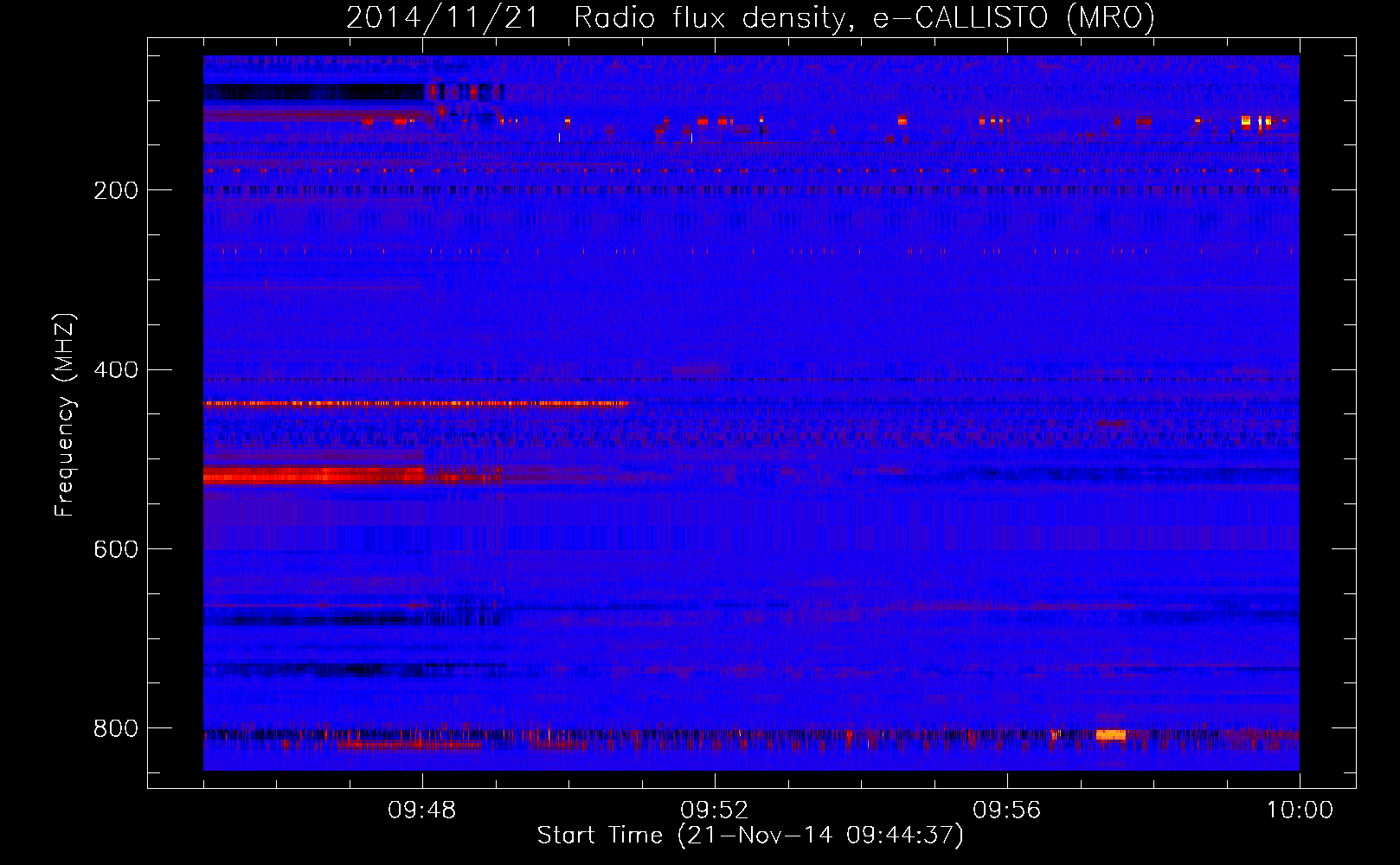Click the thin red-orange line near 440 MHz

click(416, 403)
